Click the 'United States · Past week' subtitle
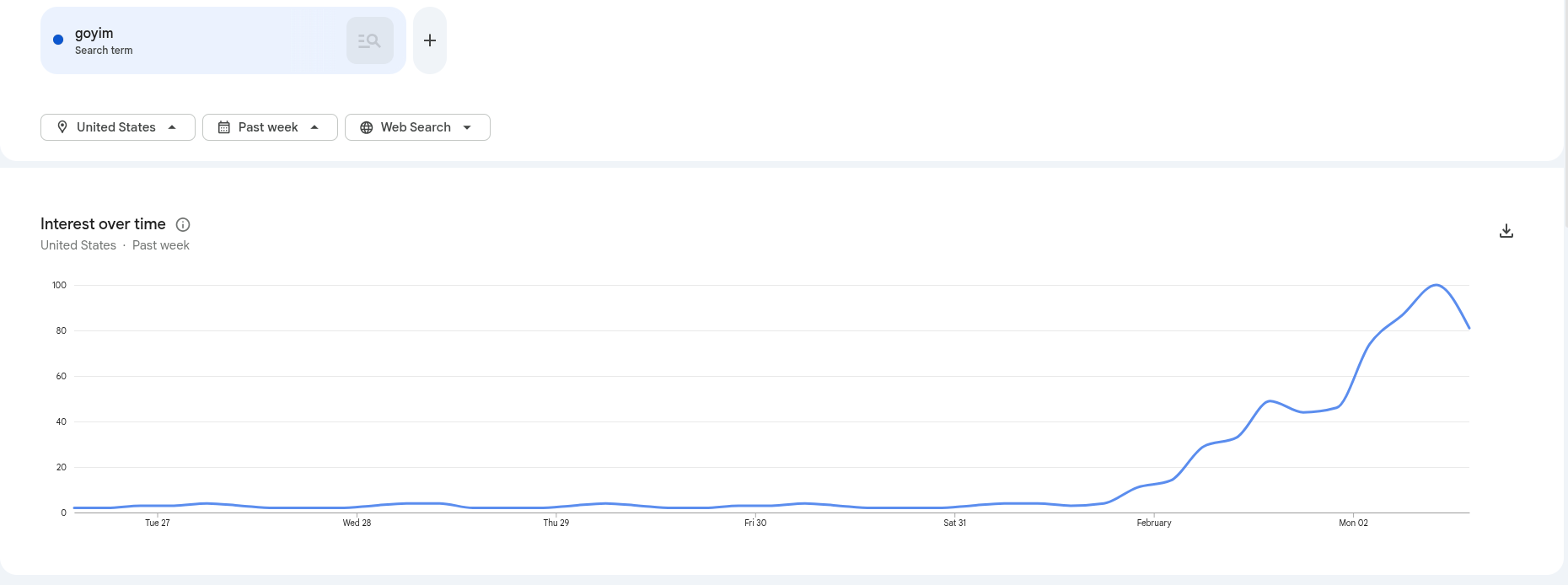The height and width of the screenshot is (585, 1568). click(x=115, y=245)
